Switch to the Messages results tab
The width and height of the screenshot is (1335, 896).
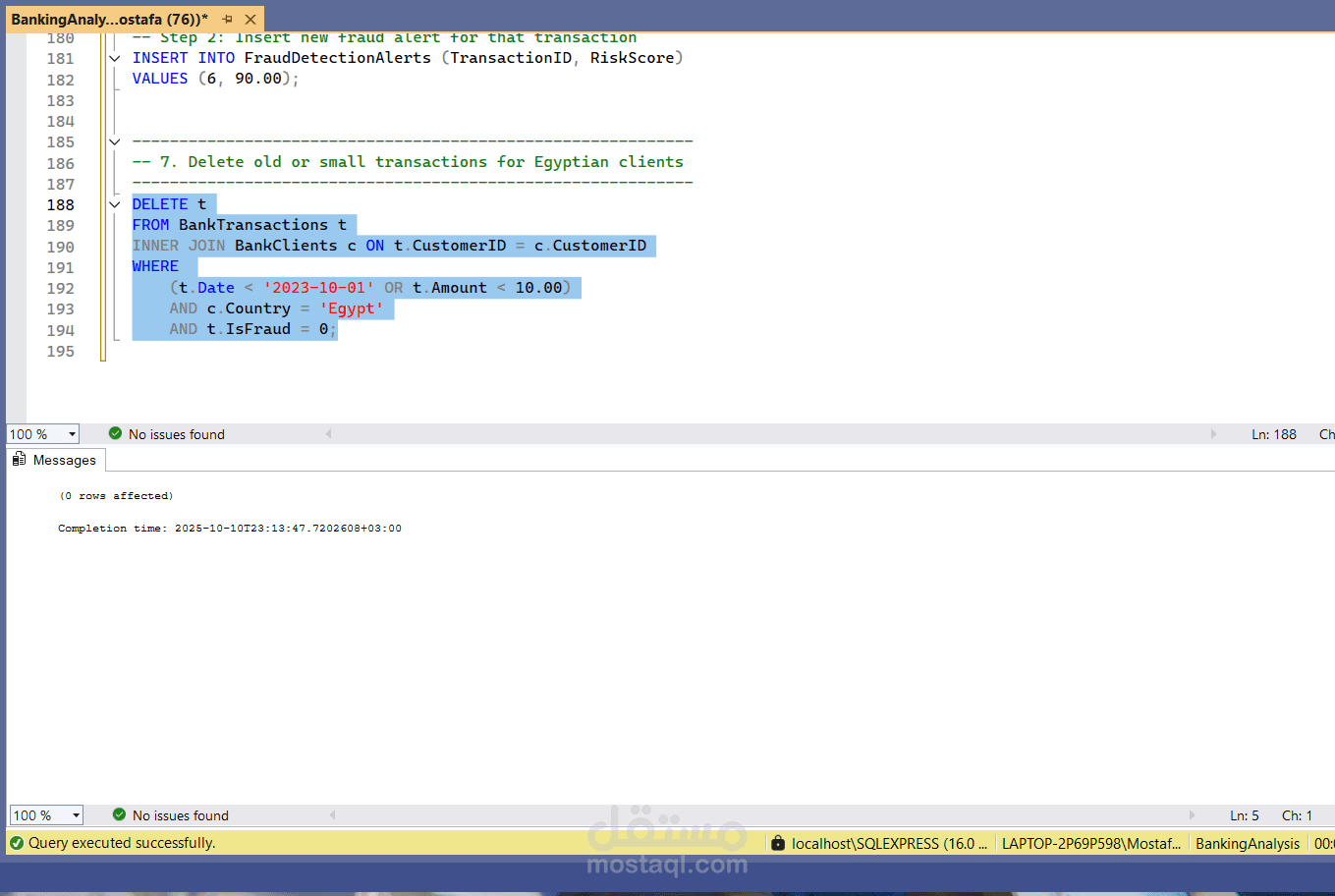(55, 460)
